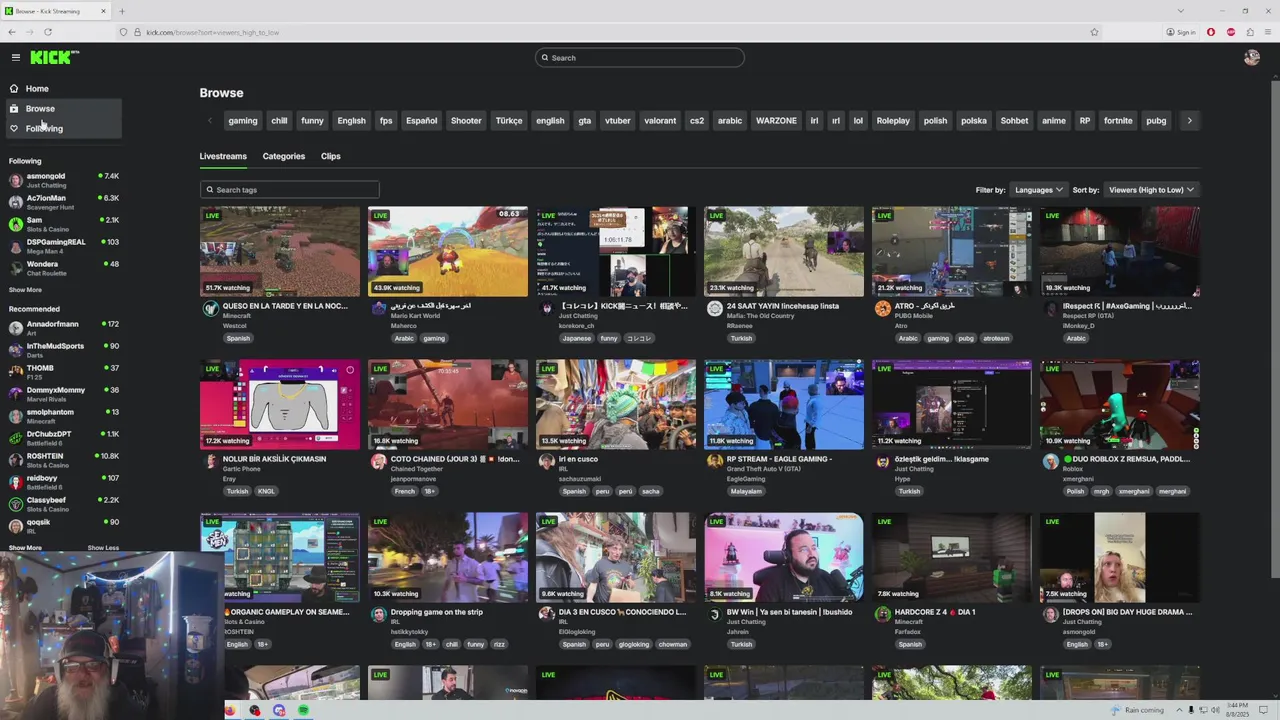Reload the page with browser refresh
The height and width of the screenshot is (720, 1280).
pos(47,32)
